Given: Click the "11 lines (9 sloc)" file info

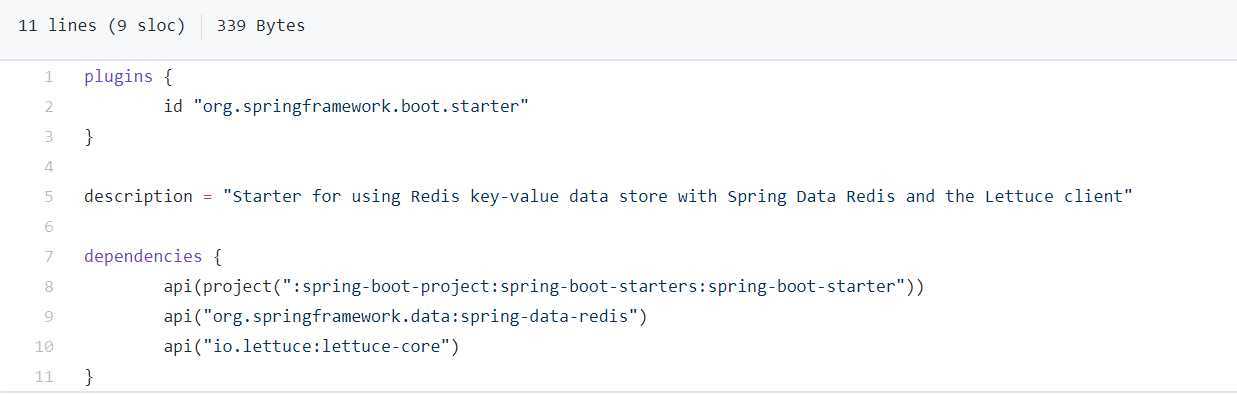Looking at the screenshot, I should 102,26.
